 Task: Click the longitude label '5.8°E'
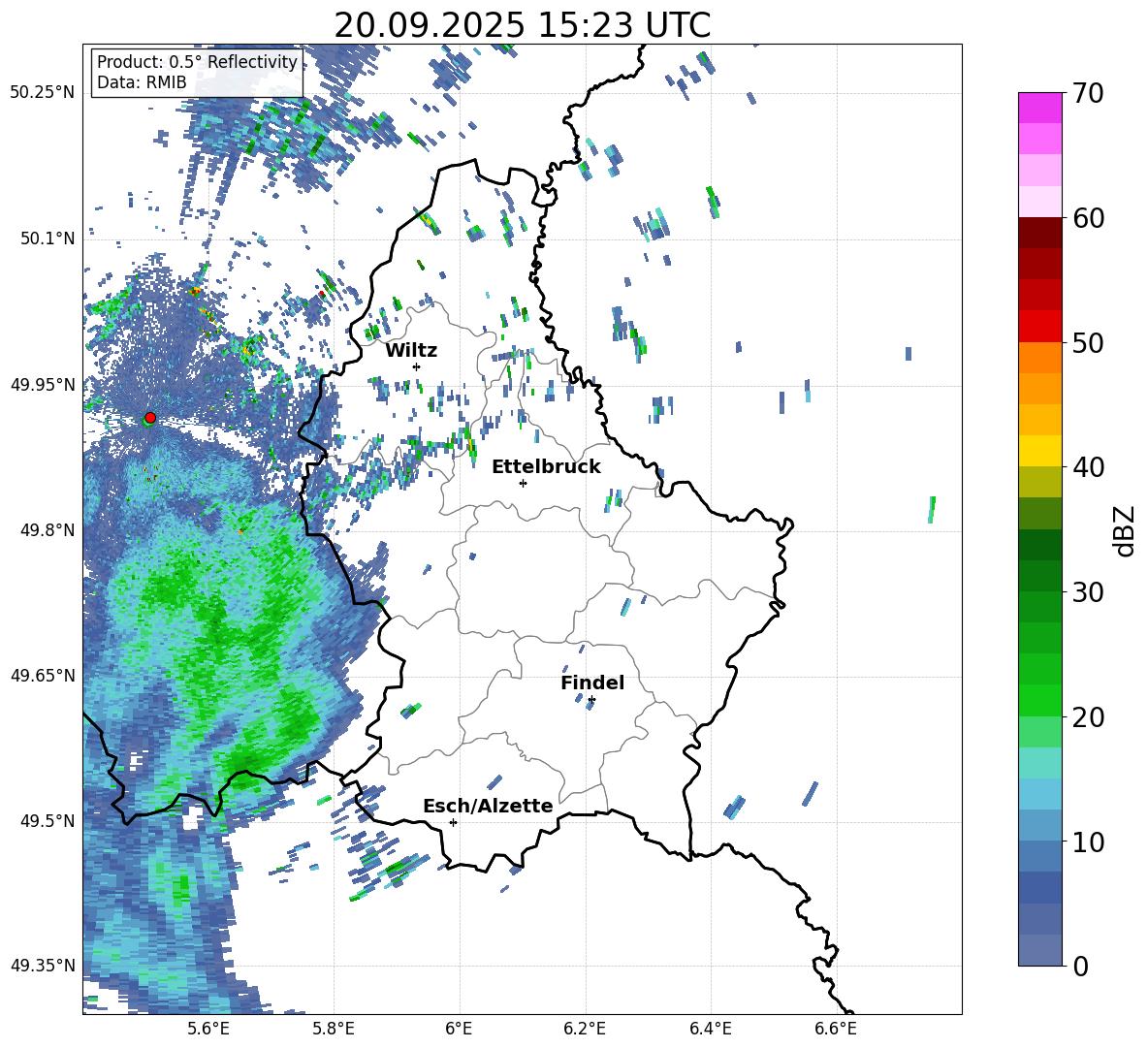(x=334, y=1029)
